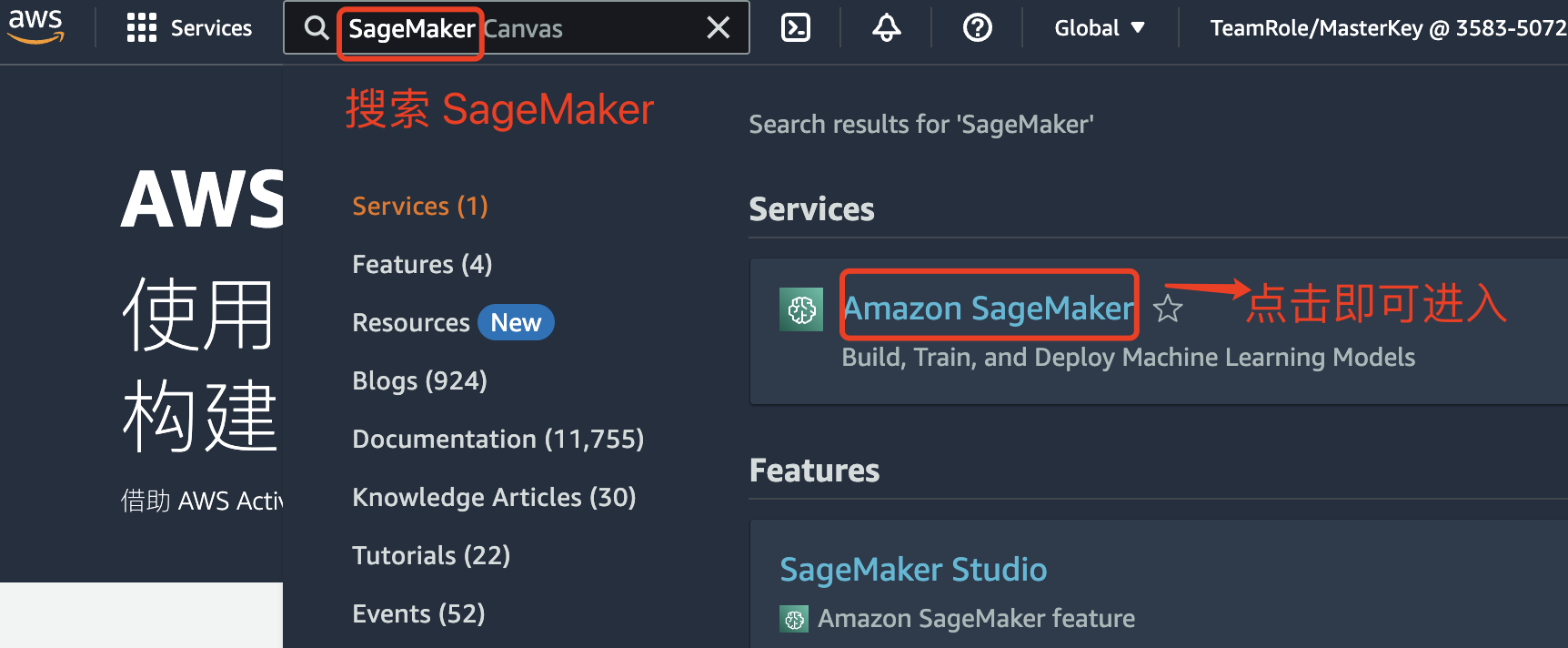Click the help question mark icon

tap(978, 28)
